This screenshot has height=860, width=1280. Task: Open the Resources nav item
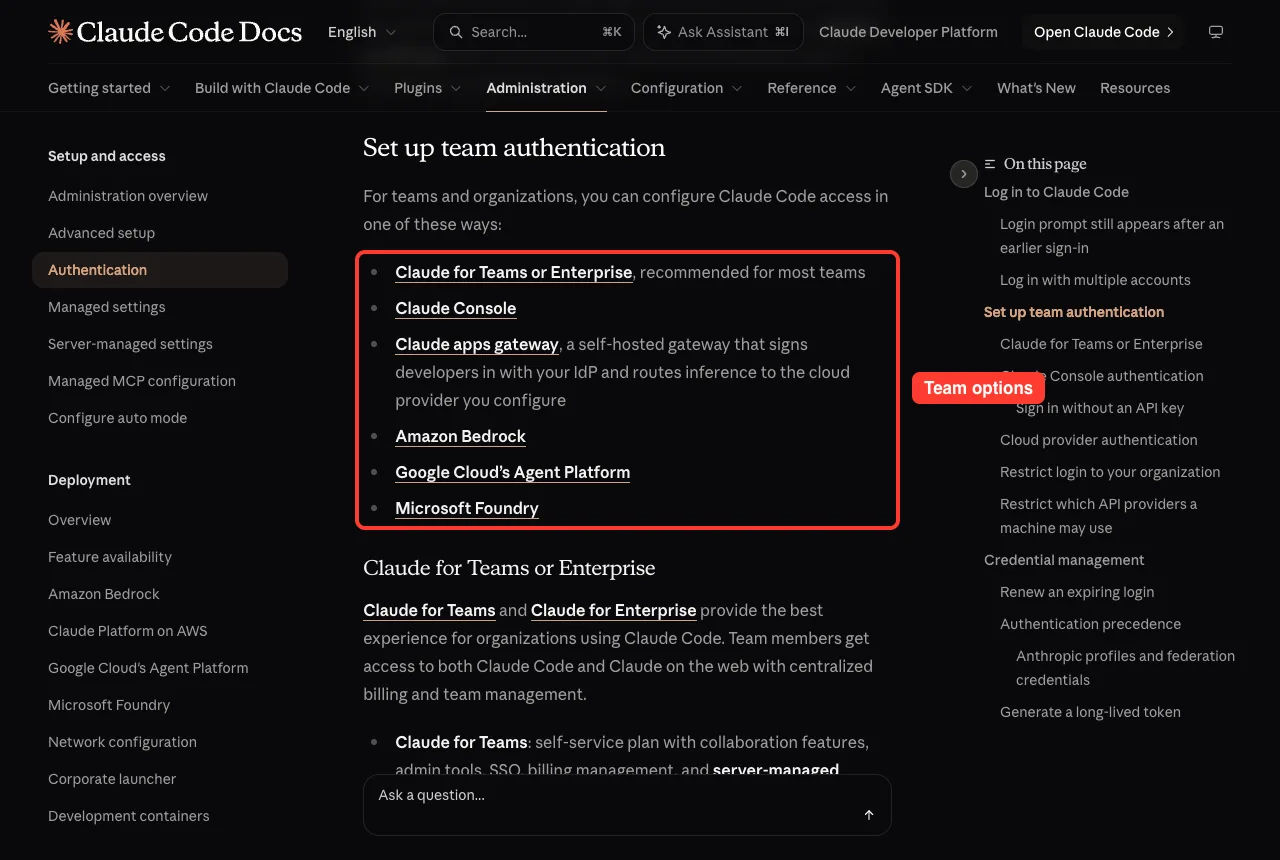[x=1135, y=88]
